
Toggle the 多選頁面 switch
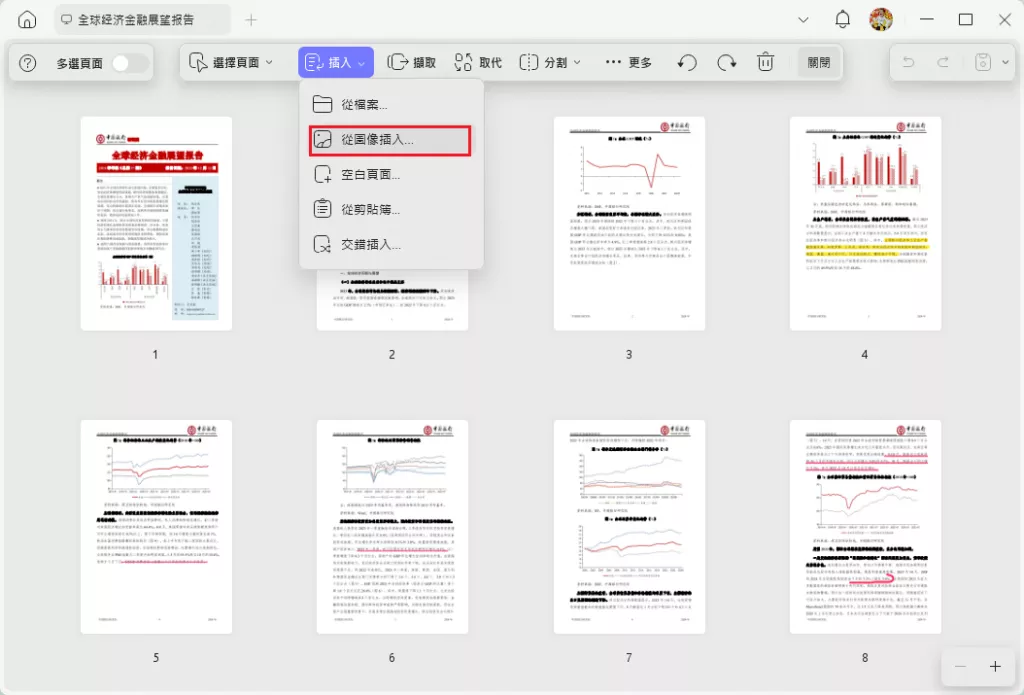[x=129, y=63]
